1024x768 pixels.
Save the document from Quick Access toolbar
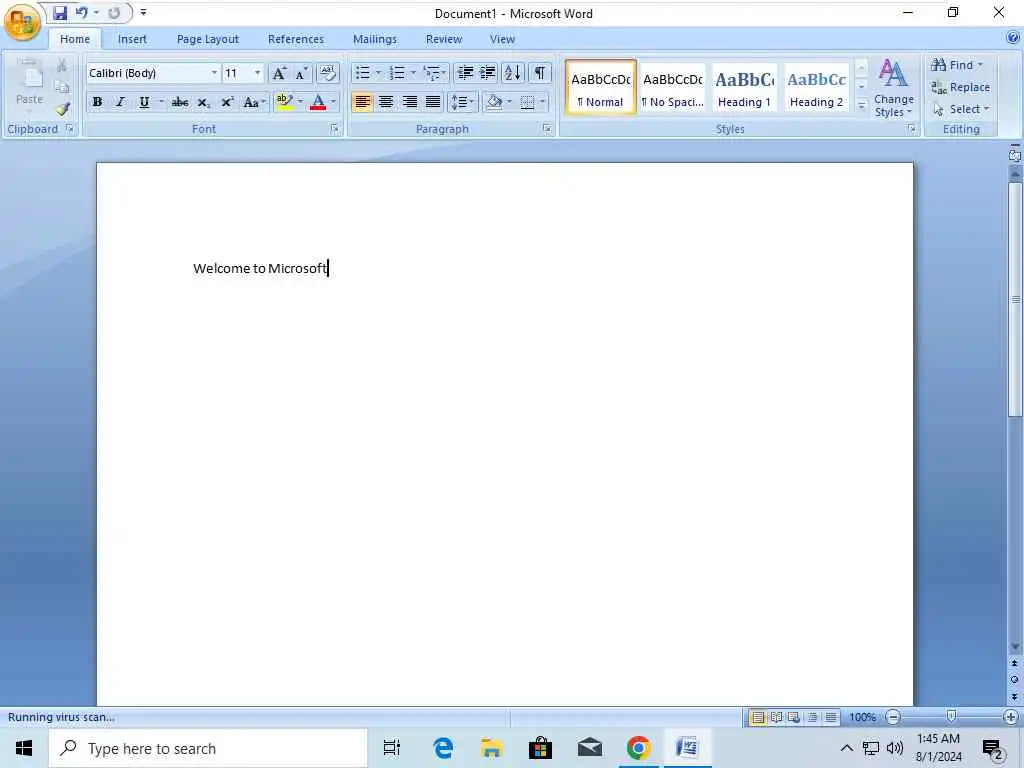(x=60, y=12)
